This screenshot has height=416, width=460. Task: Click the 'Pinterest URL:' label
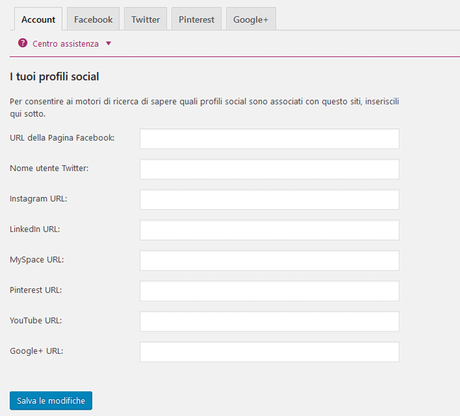point(36,290)
